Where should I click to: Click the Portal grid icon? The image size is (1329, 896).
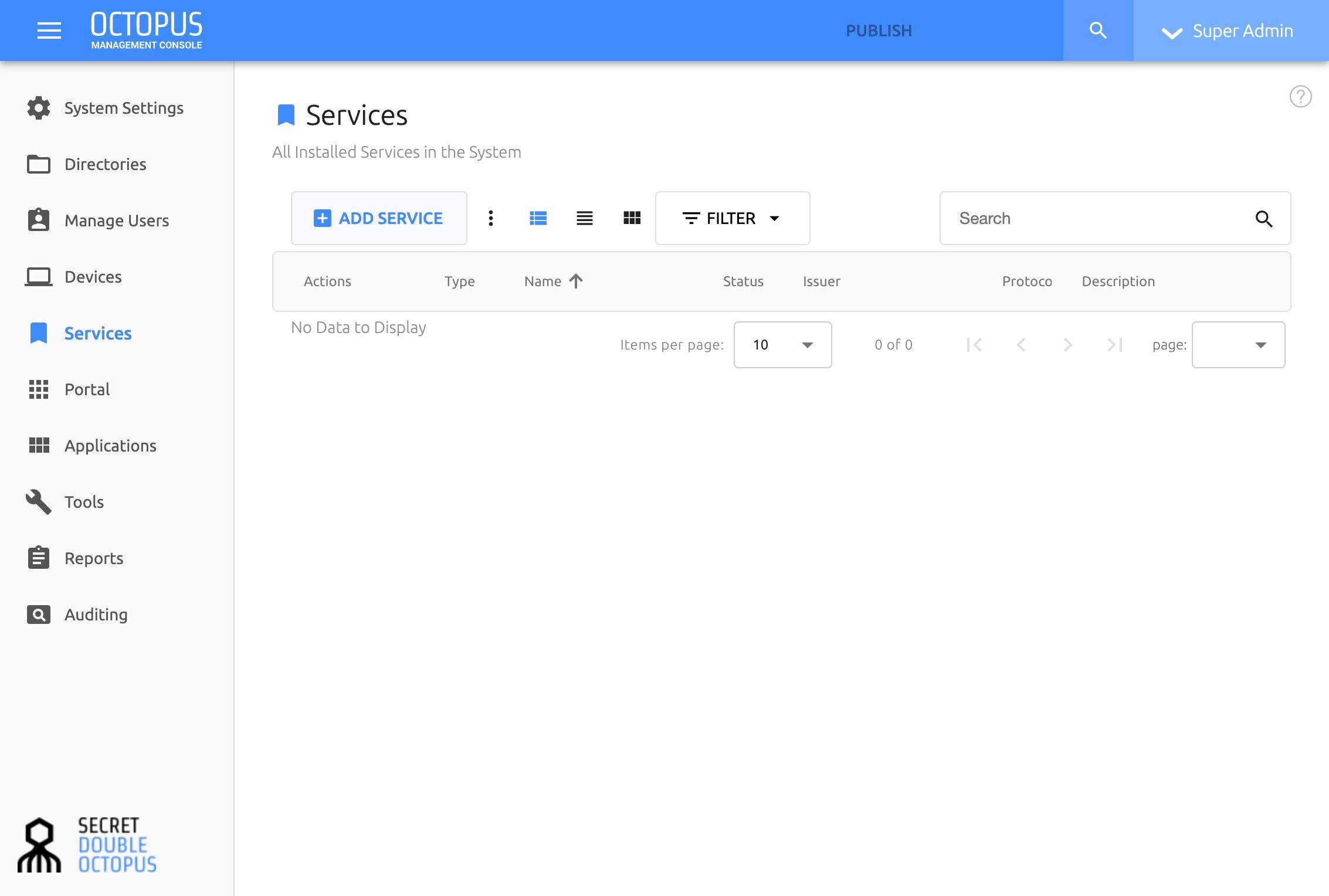(39, 389)
